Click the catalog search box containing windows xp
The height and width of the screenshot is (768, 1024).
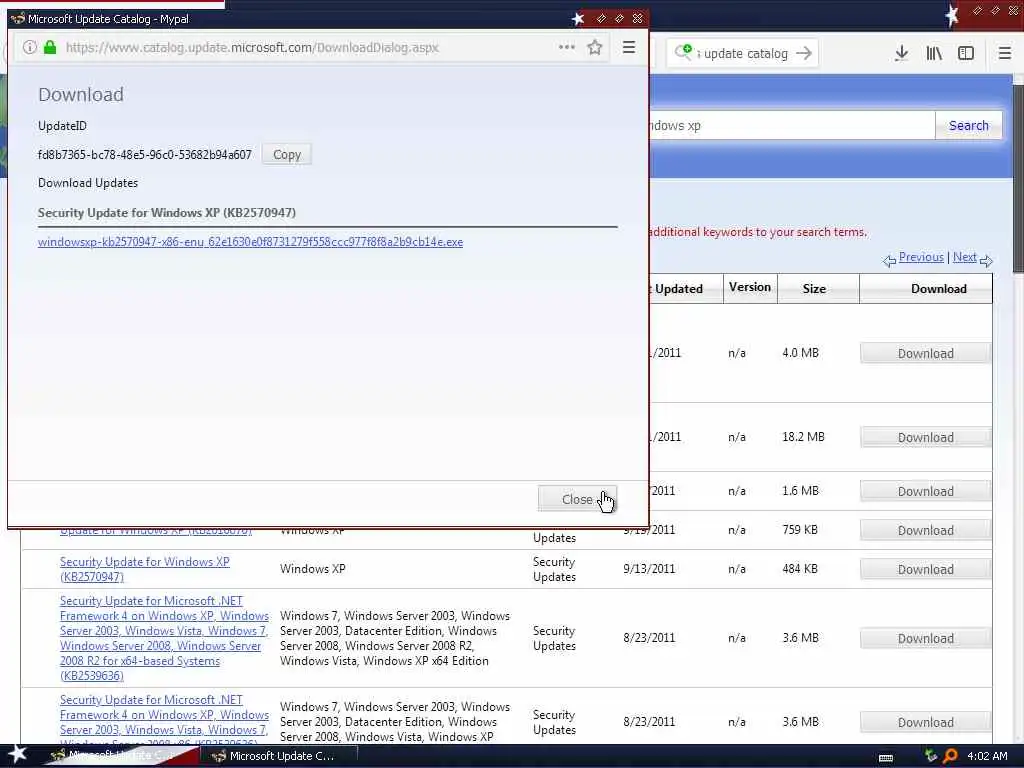pyautogui.click(x=792, y=125)
